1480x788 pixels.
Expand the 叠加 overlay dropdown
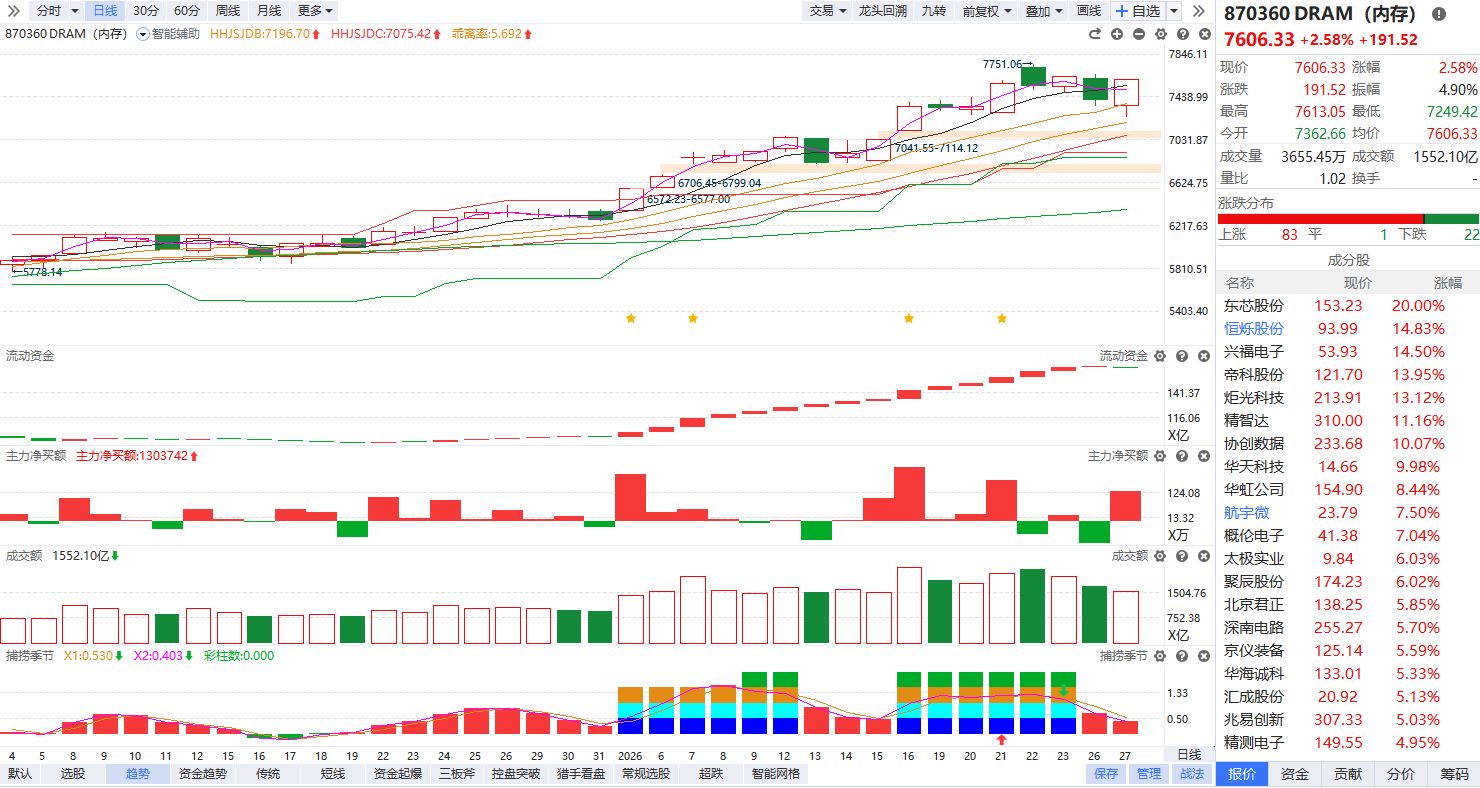[1044, 11]
